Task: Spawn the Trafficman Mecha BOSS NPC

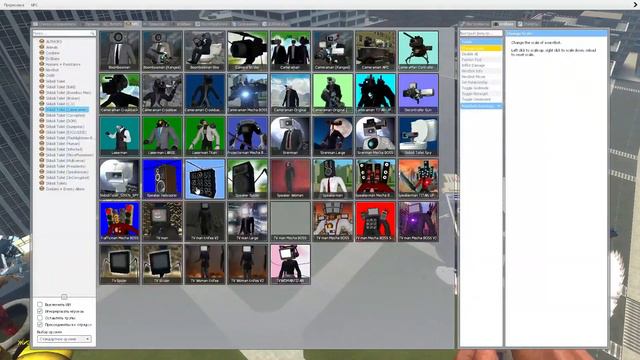Action: pyautogui.click(x=120, y=222)
